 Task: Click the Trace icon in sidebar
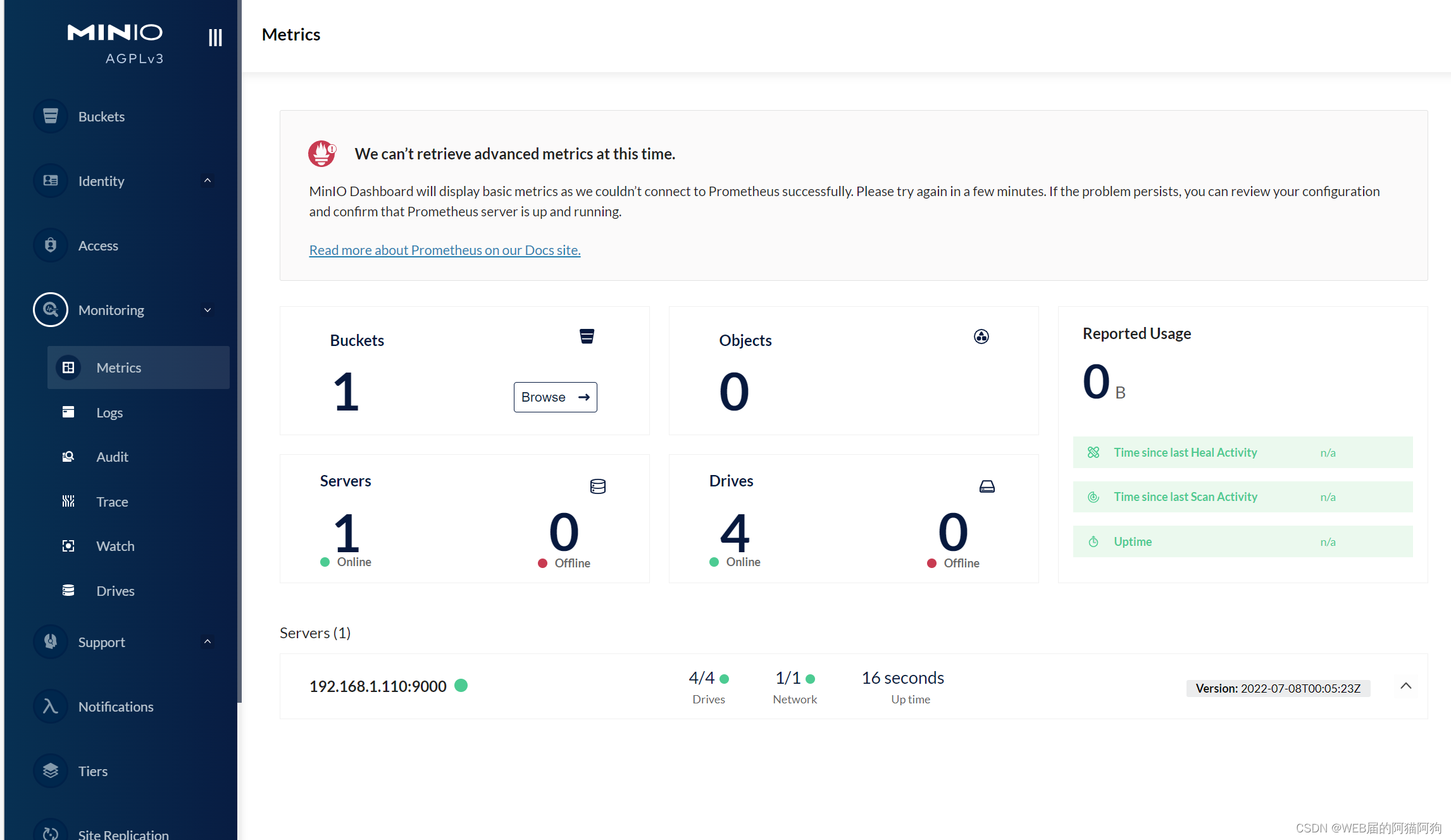click(68, 502)
